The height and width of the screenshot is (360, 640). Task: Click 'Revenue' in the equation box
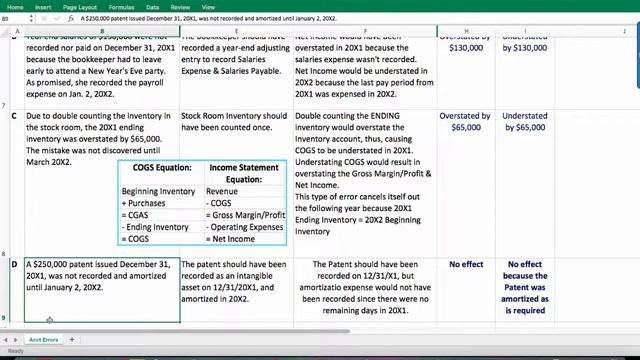coord(222,191)
